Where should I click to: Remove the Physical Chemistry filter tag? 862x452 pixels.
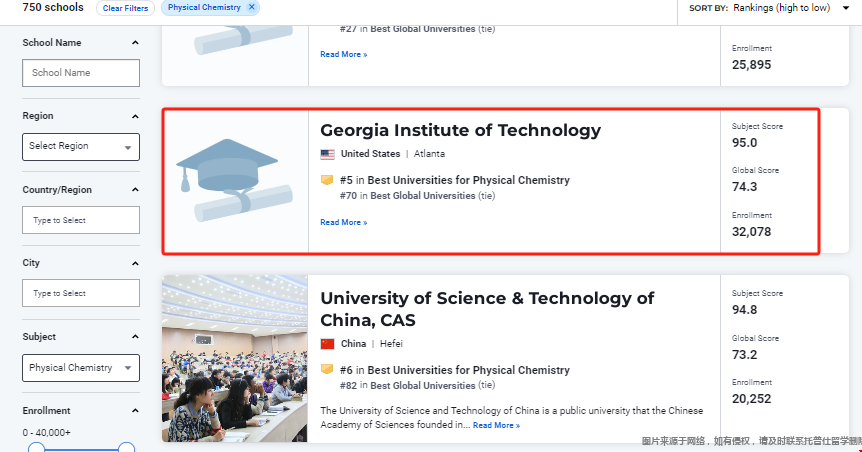tap(252, 7)
